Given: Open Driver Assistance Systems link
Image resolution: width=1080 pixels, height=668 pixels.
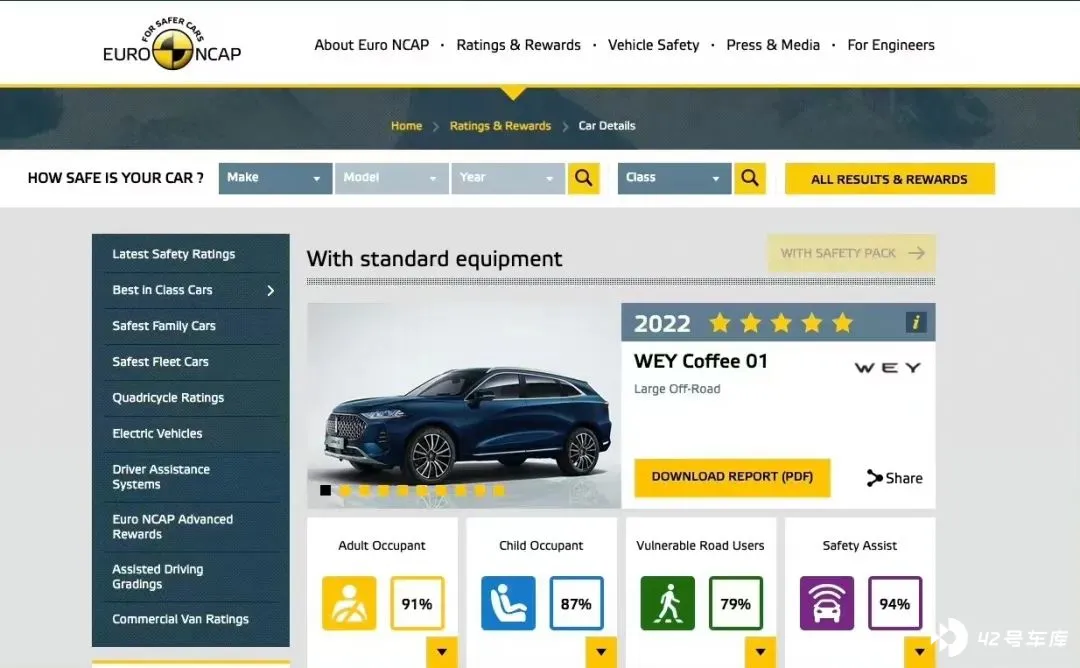Looking at the screenshot, I should point(161,477).
